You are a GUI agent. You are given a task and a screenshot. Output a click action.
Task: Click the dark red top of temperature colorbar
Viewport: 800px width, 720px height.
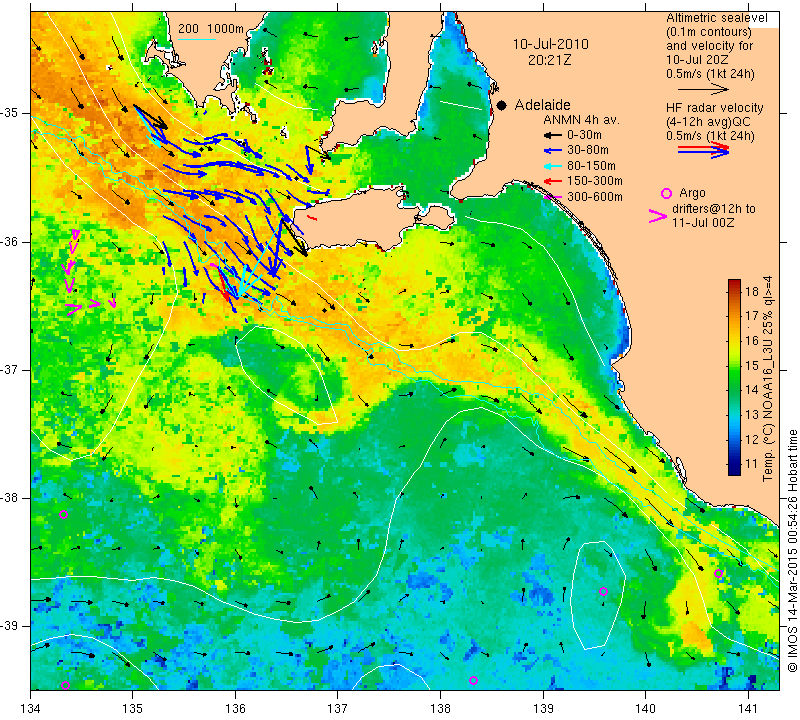pyautogui.click(x=734, y=284)
